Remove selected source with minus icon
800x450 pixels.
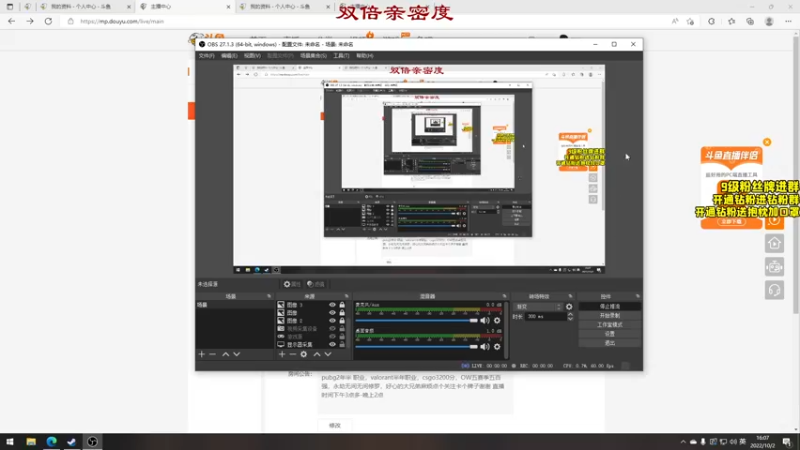coord(292,354)
